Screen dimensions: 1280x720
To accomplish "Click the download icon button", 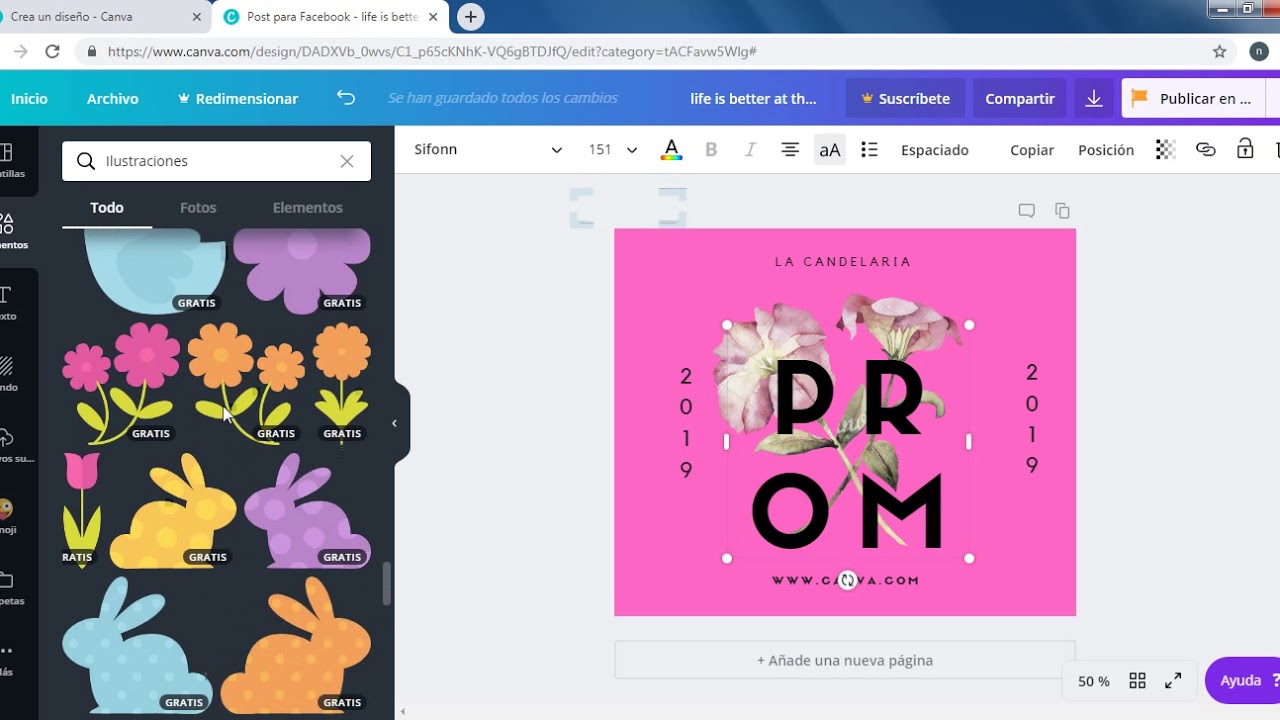I will [1094, 98].
